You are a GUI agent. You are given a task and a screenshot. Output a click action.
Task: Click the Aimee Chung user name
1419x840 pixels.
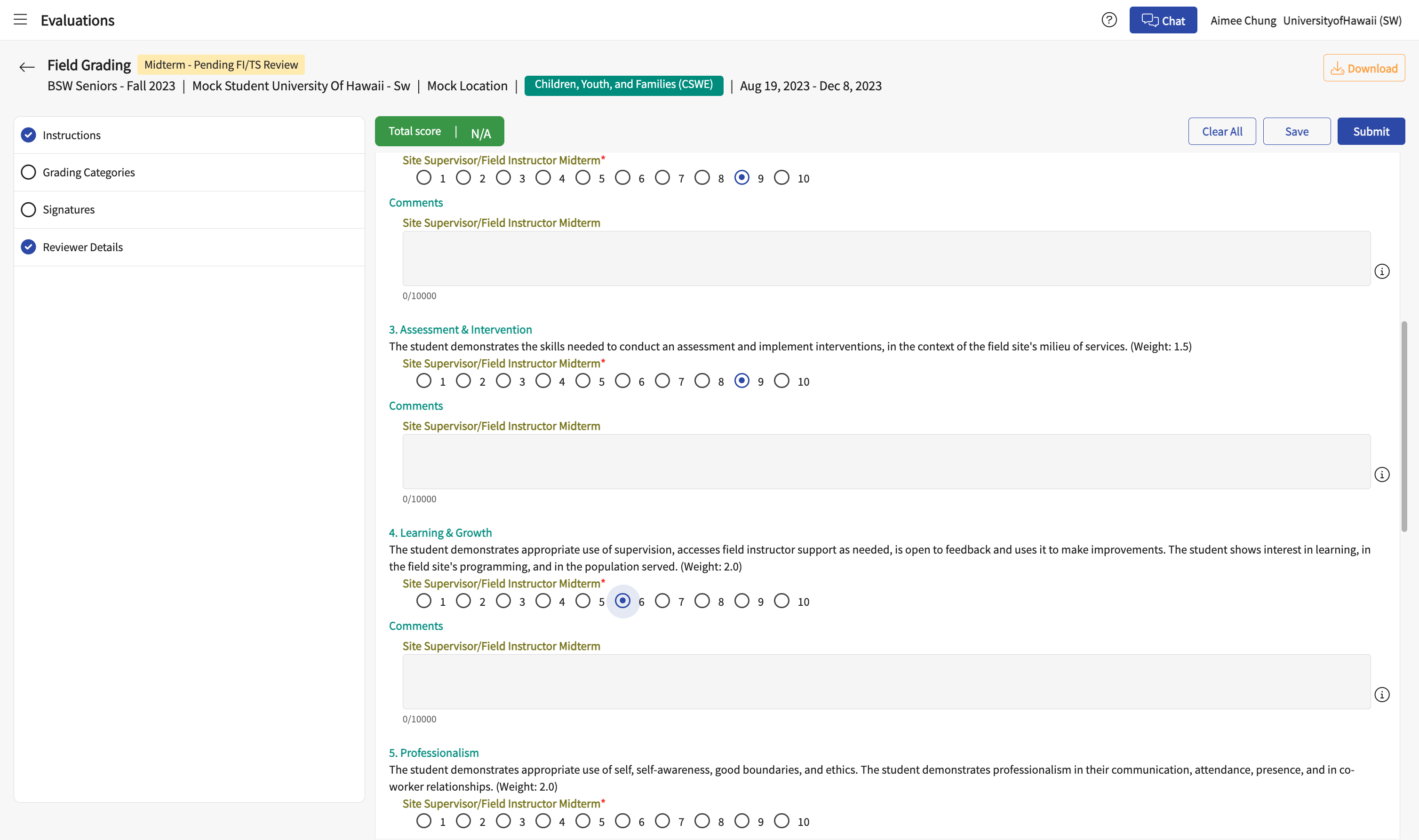(x=1243, y=21)
